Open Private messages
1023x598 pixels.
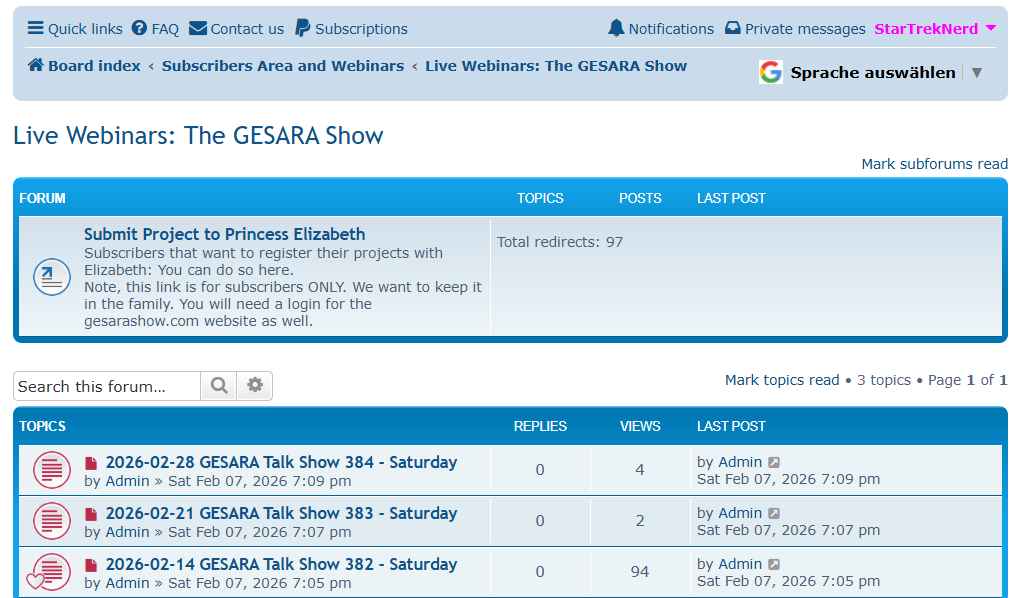[795, 29]
